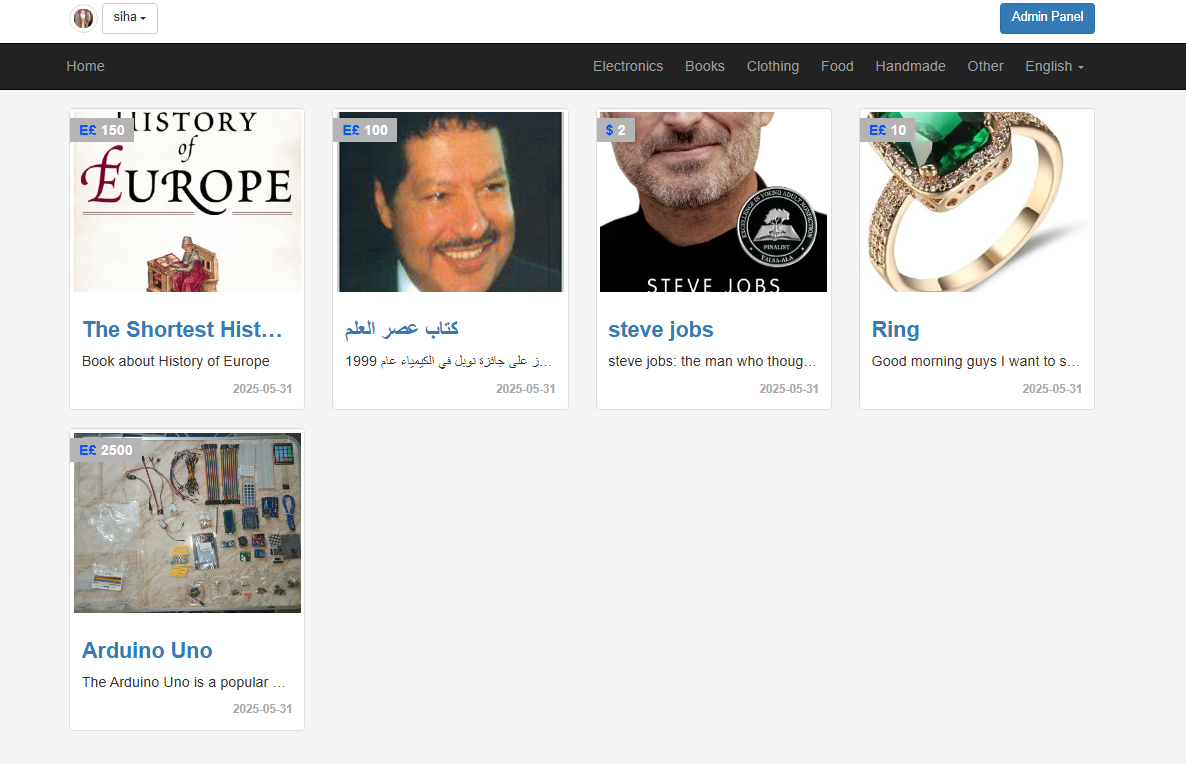This screenshot has height=764, width=1186.
Task: Click 'Book about History of Europe' description
Action: 175,362
